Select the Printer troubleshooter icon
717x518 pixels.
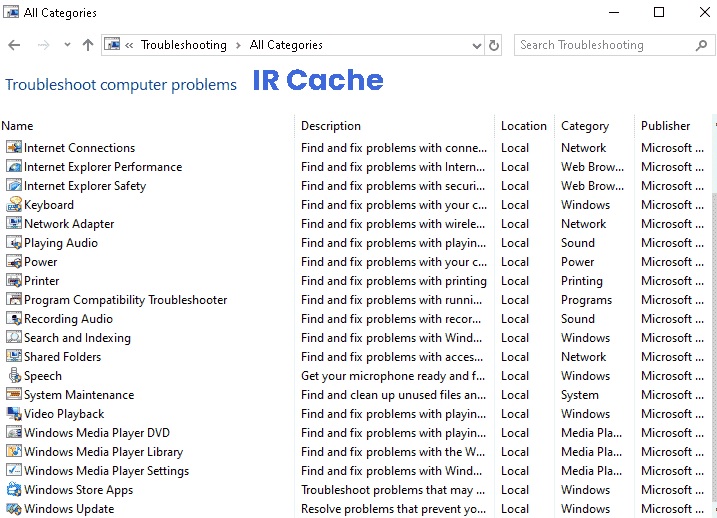pyautogui.click(x=14, y=280)
